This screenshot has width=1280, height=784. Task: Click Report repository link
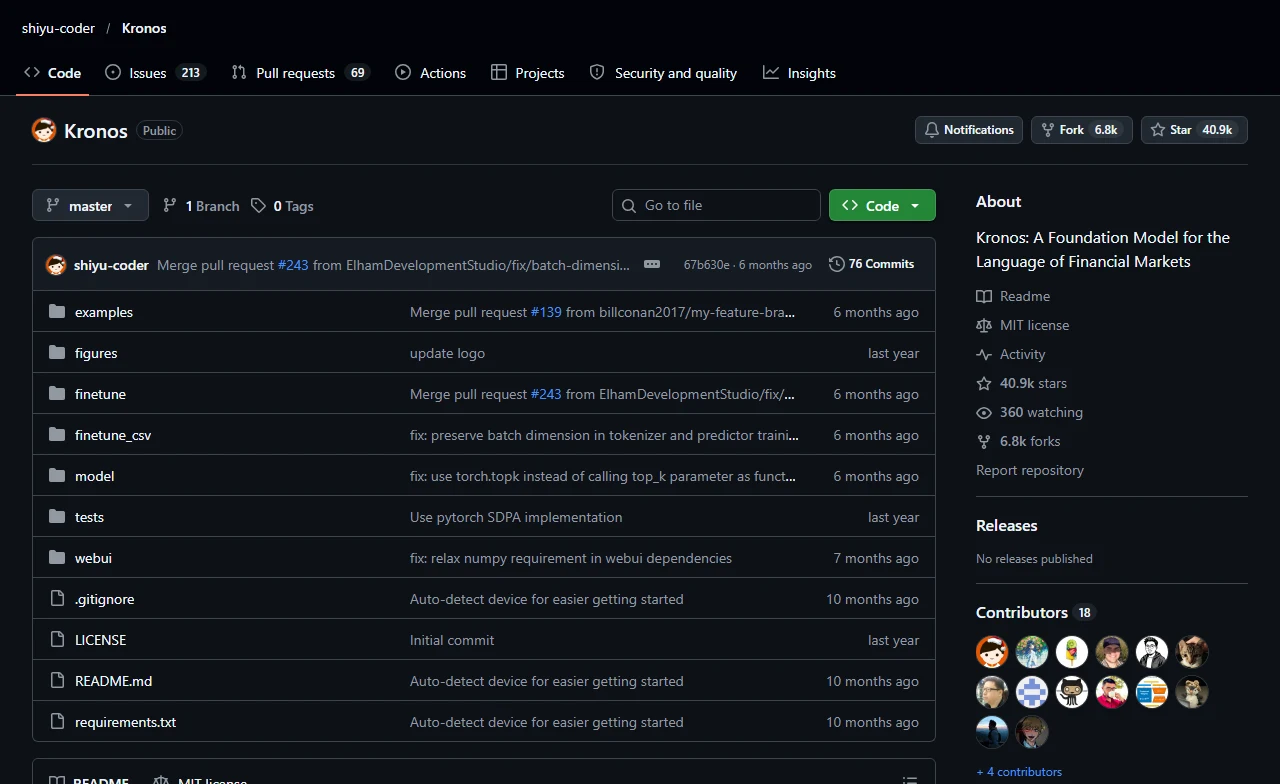tap(1030, 470)
